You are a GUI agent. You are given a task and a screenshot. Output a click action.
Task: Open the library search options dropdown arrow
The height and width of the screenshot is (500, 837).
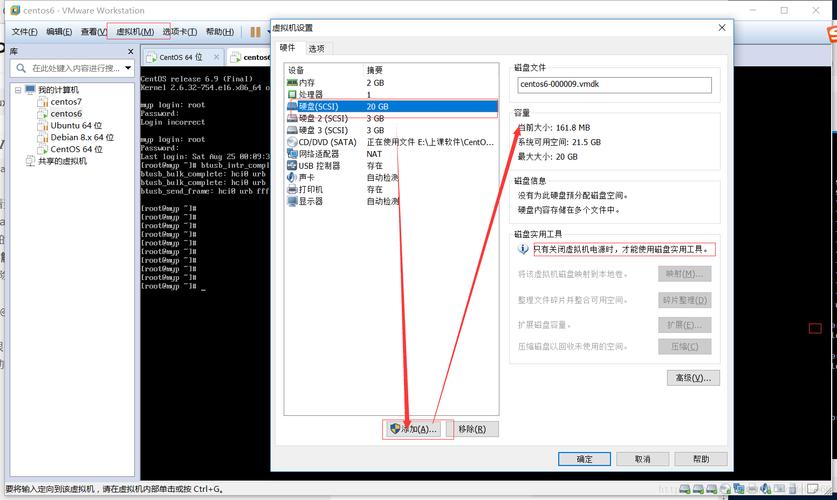(x=128, y=68)
